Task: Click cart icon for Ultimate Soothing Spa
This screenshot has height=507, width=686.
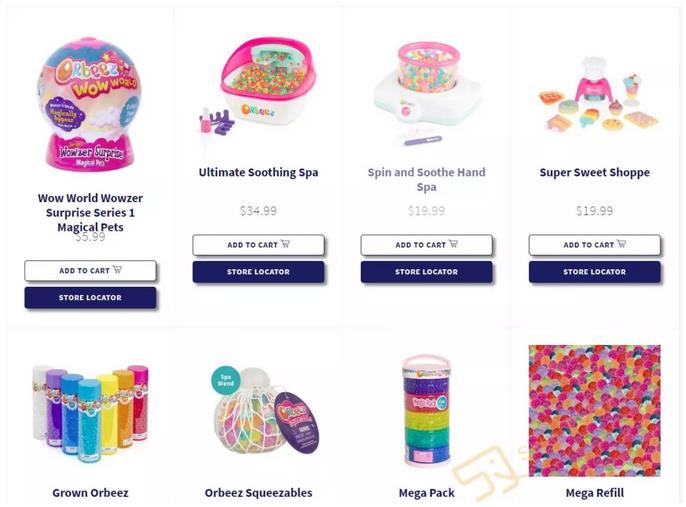Action: click(285, 244)
